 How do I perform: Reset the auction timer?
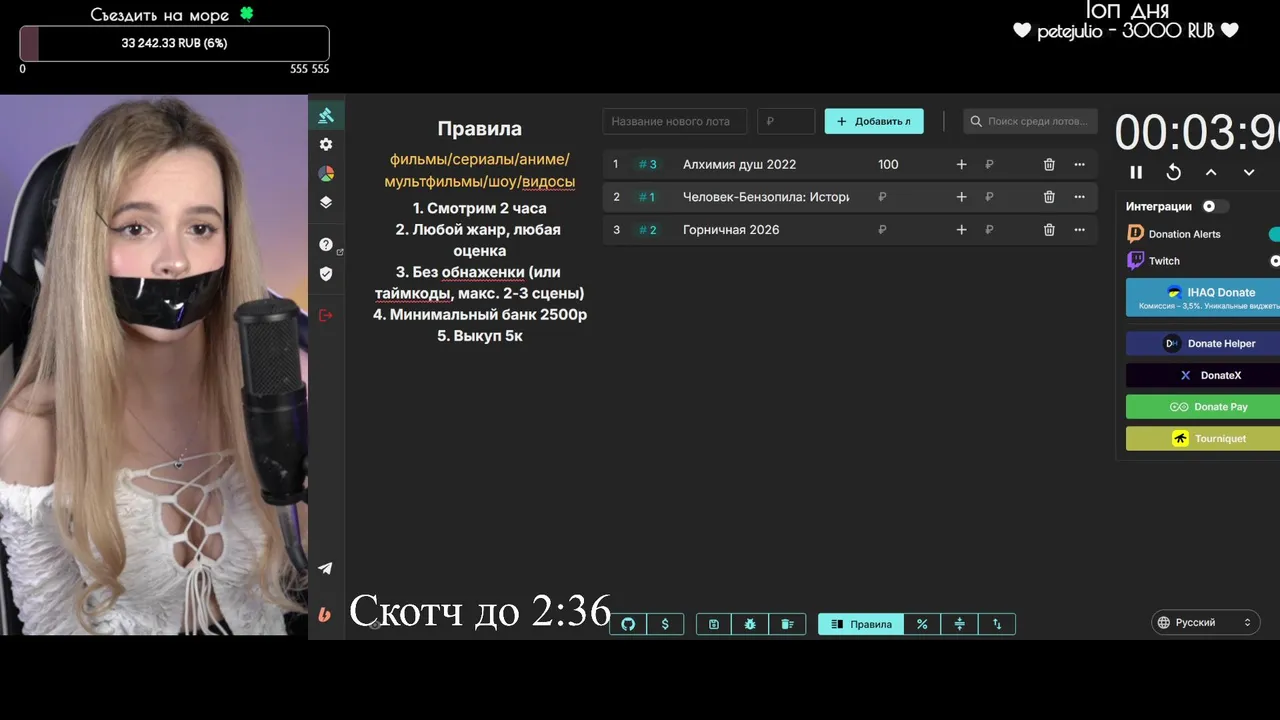point(1174,172)
